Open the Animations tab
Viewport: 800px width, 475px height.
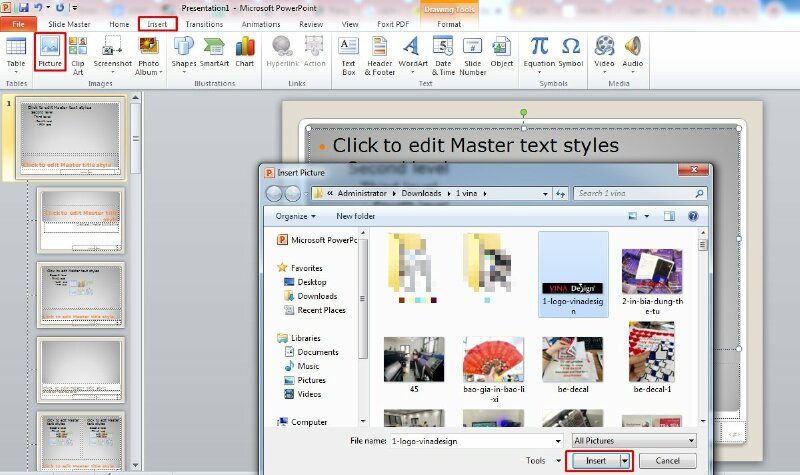261,24
